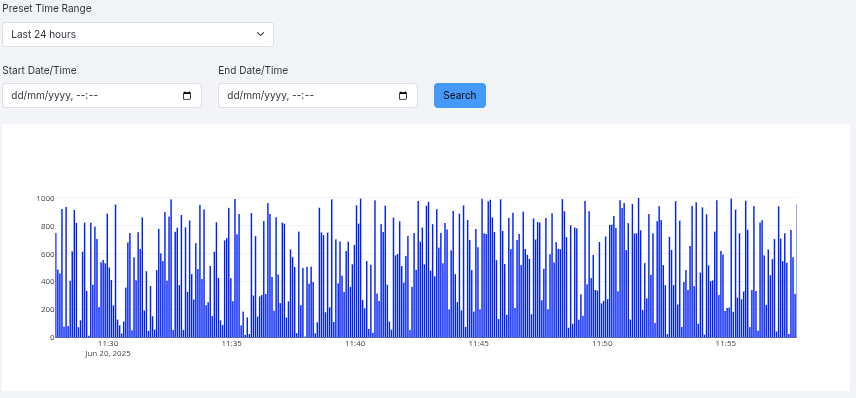Image resolution: width=856 pixels, height=398 pixels.
Task: Click the 600 y-axis label
Action: (47, 254)
